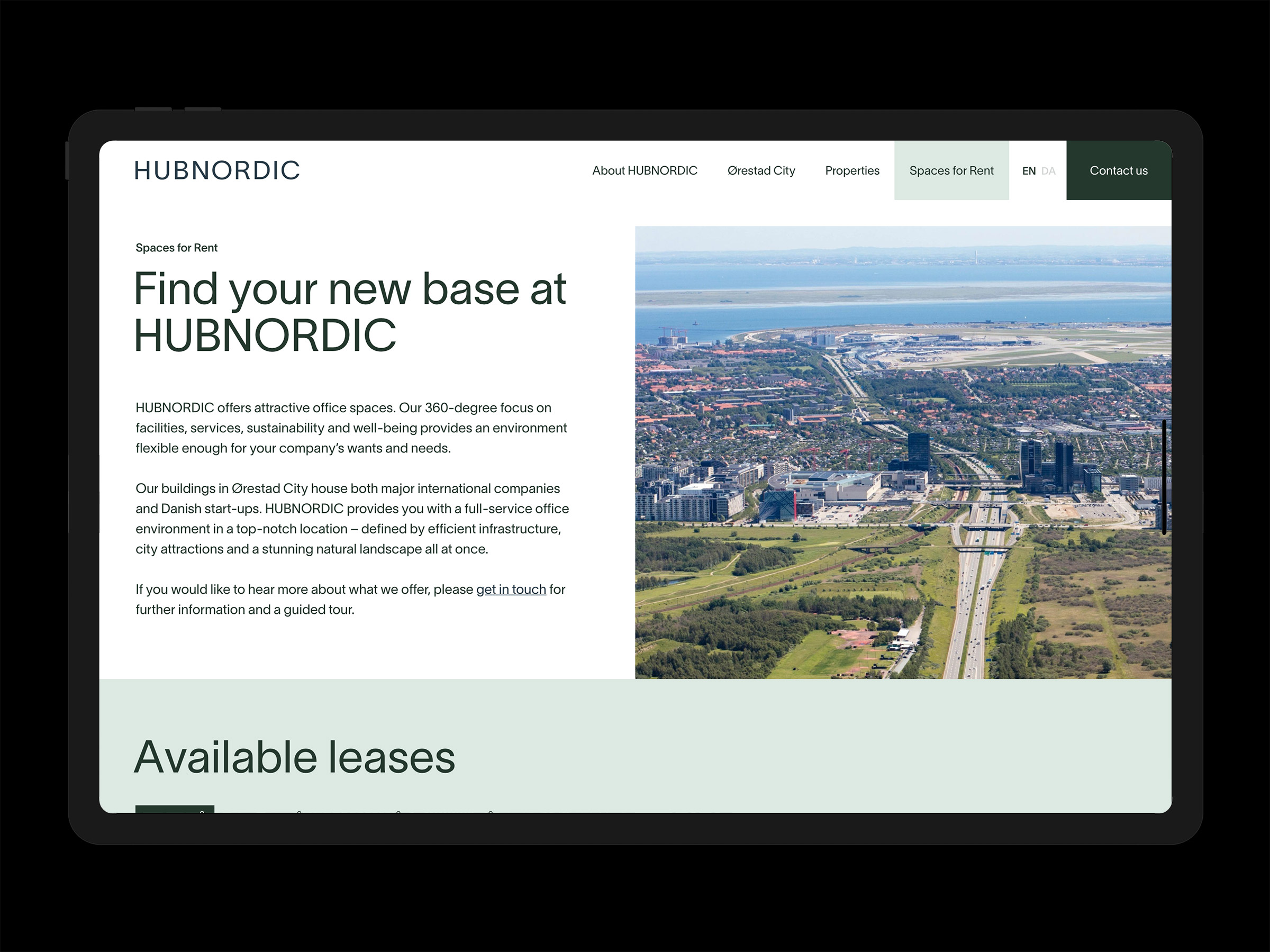Click the 'Available leases' section heading
Viewport: 1270px width, 952px height.
[295, 757]
